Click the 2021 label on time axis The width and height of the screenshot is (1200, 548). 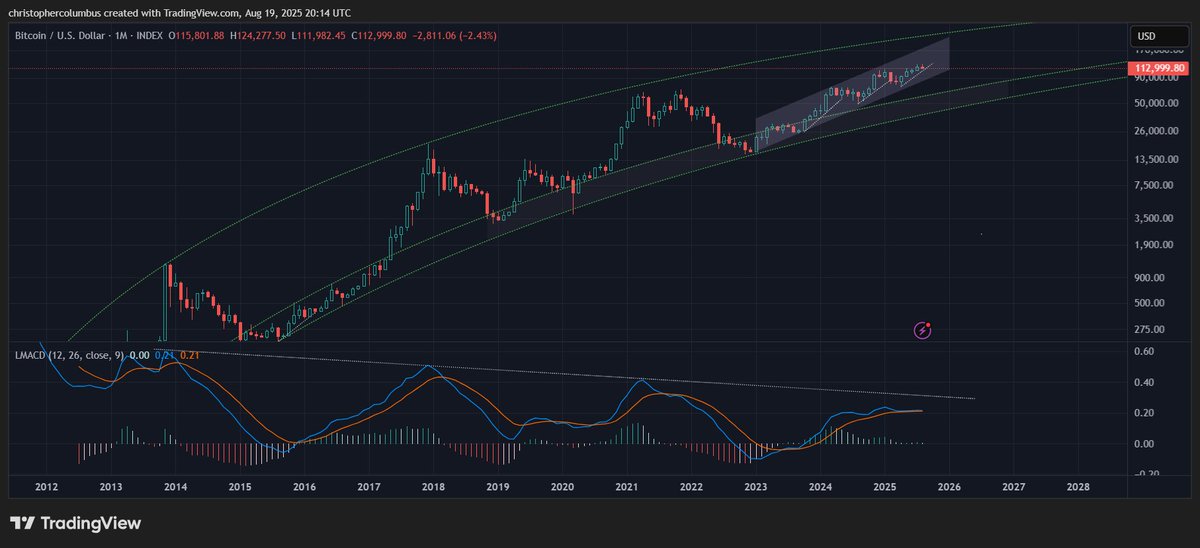point(627,487)
